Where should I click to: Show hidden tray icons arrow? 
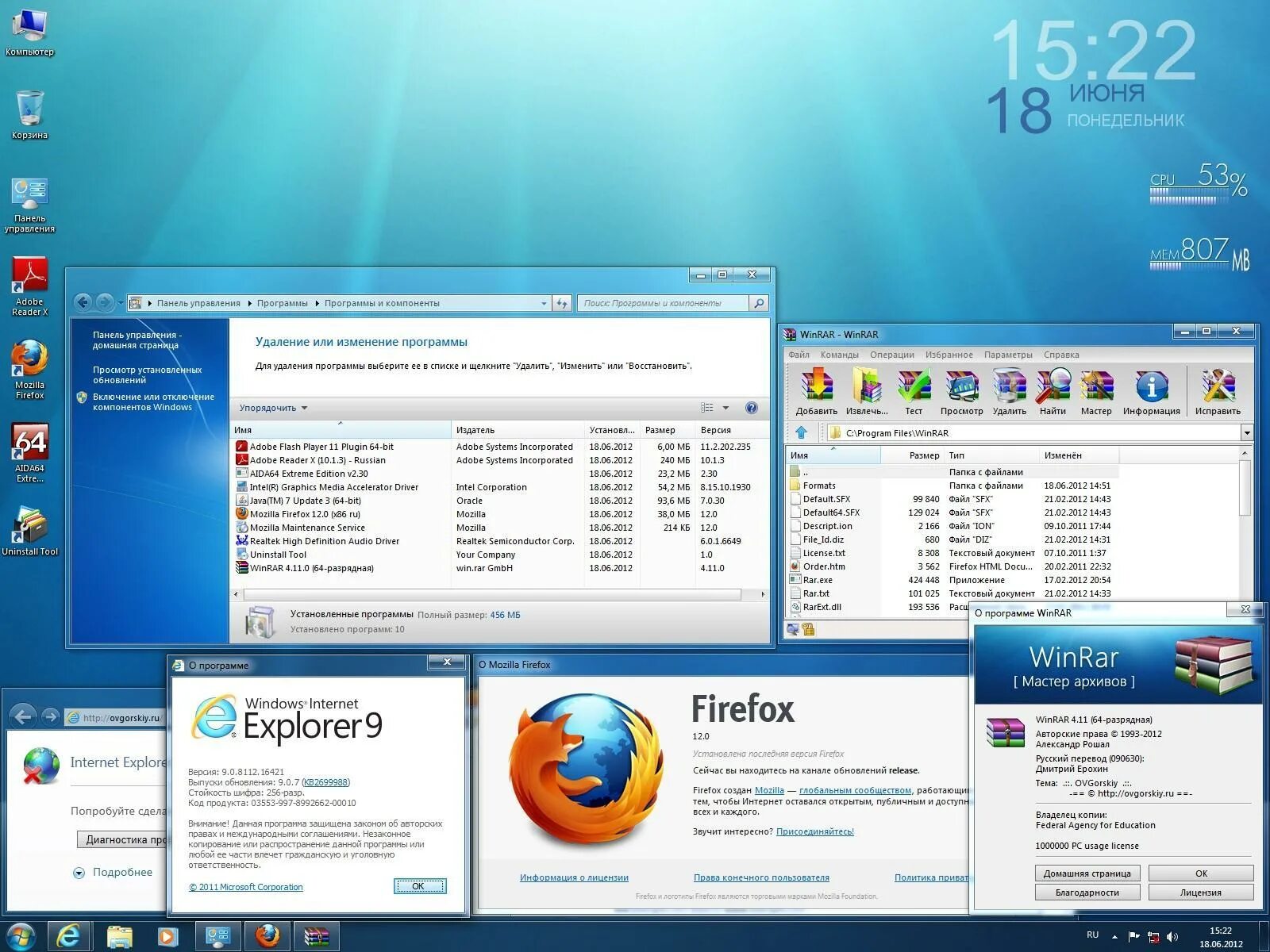(x=1114, y=937)
